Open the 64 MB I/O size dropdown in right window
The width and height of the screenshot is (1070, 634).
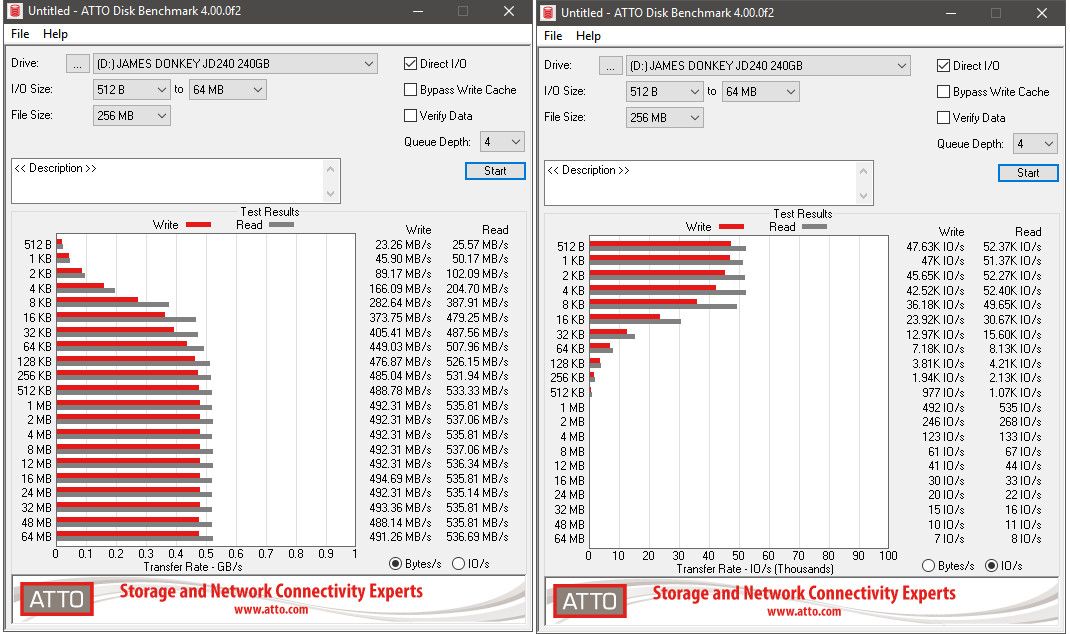click(761, 91)
